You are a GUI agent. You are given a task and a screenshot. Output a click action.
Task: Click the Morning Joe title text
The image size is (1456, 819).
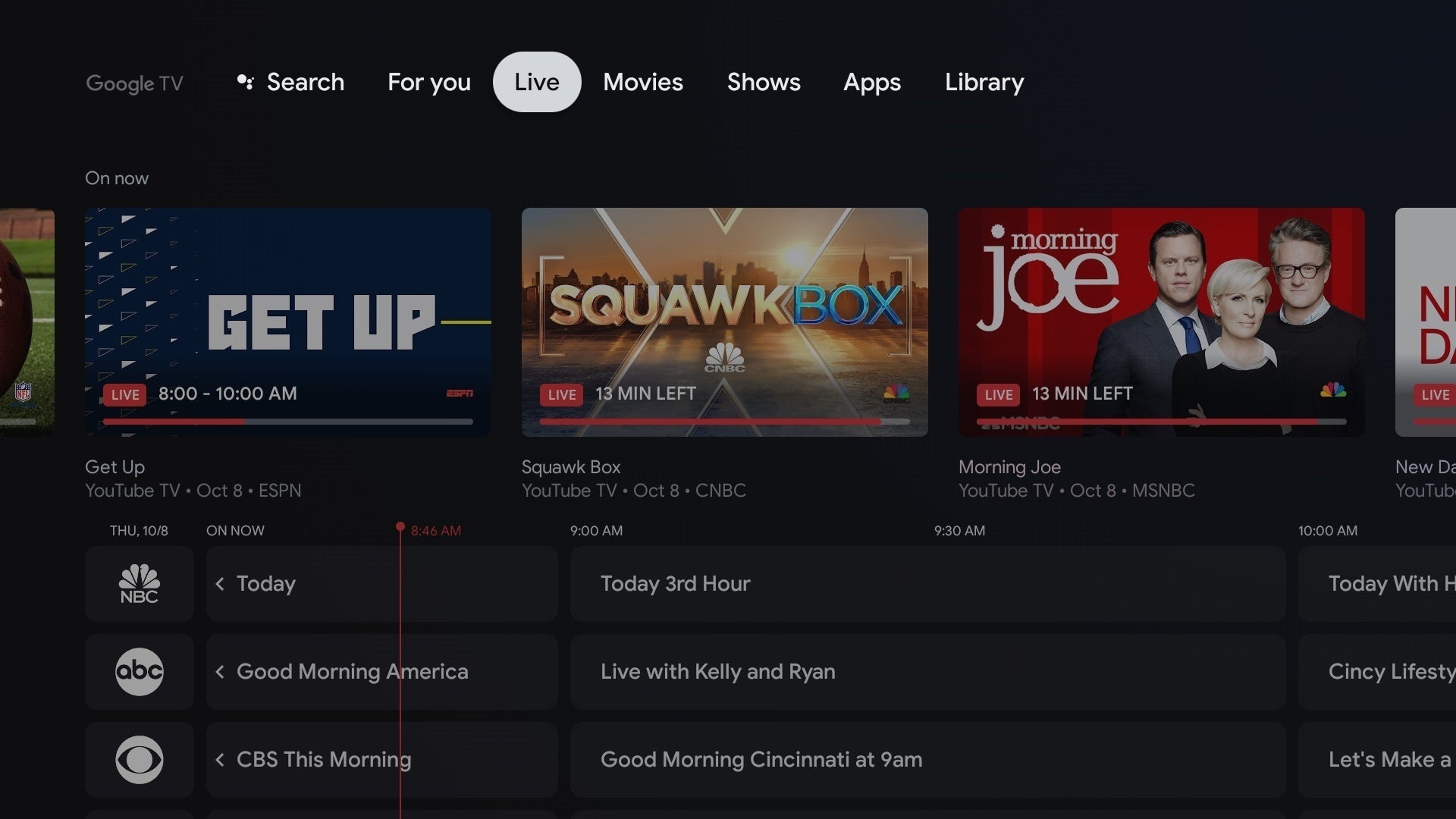(x=1009, y=467)
